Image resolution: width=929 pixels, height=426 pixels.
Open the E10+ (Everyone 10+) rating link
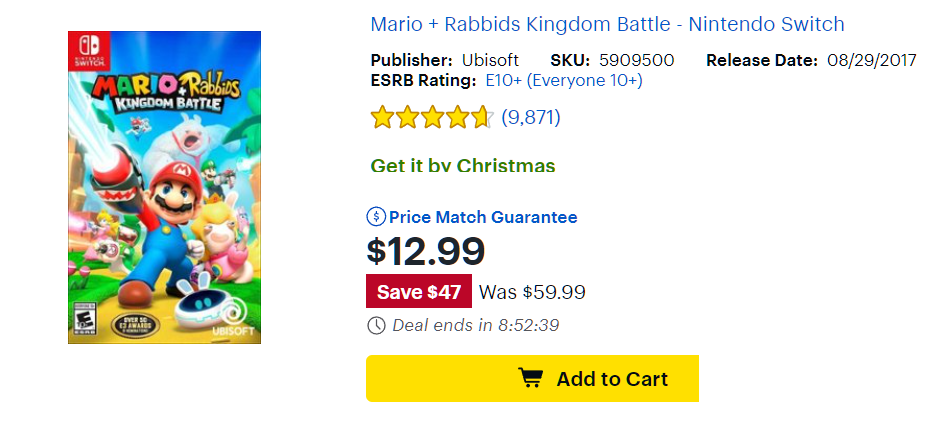564,81
